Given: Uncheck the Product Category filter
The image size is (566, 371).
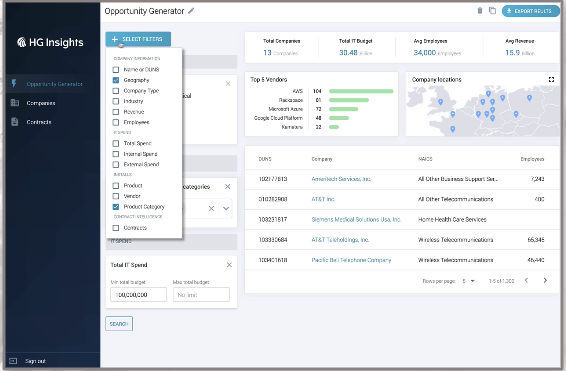Looking at the screenshot, I should coord(116,207).
